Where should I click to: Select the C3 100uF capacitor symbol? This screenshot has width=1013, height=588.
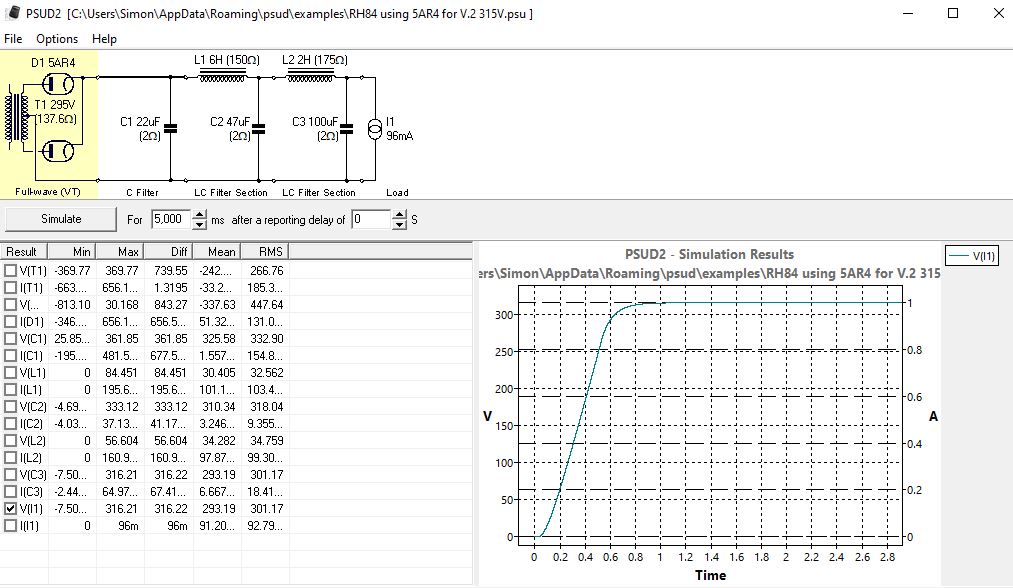pos(346,129)
